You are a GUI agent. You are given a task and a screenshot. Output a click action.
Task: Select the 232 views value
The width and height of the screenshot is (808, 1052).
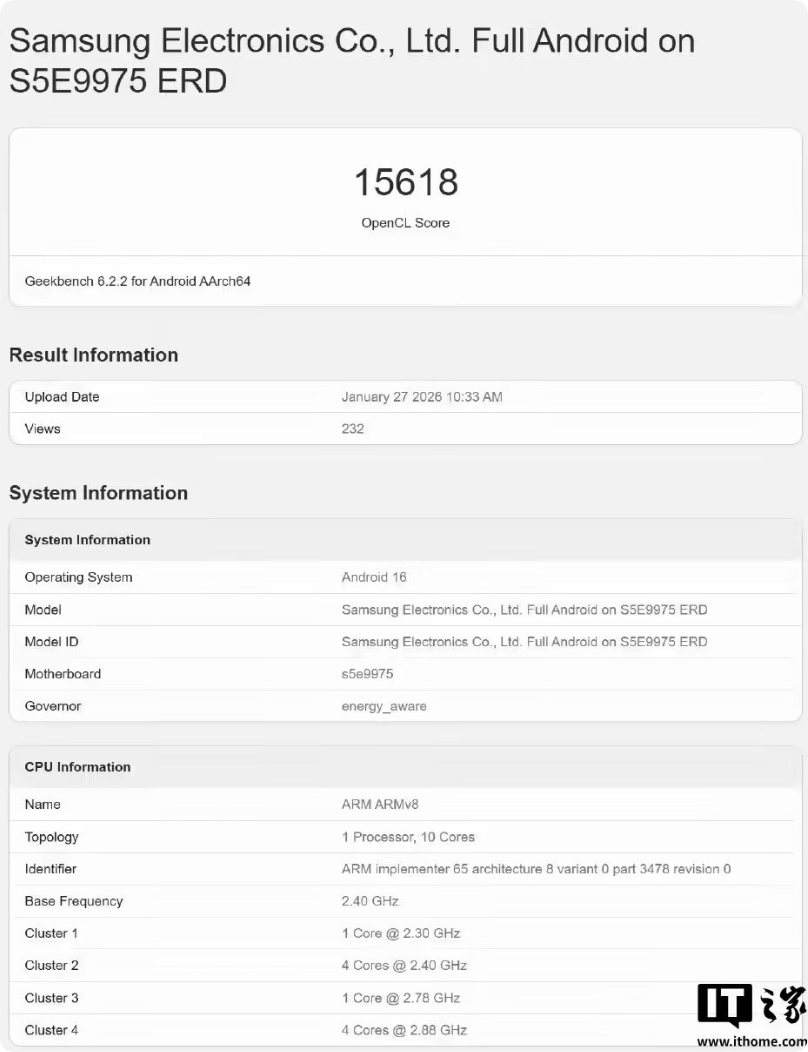click(x=352, y=429)
